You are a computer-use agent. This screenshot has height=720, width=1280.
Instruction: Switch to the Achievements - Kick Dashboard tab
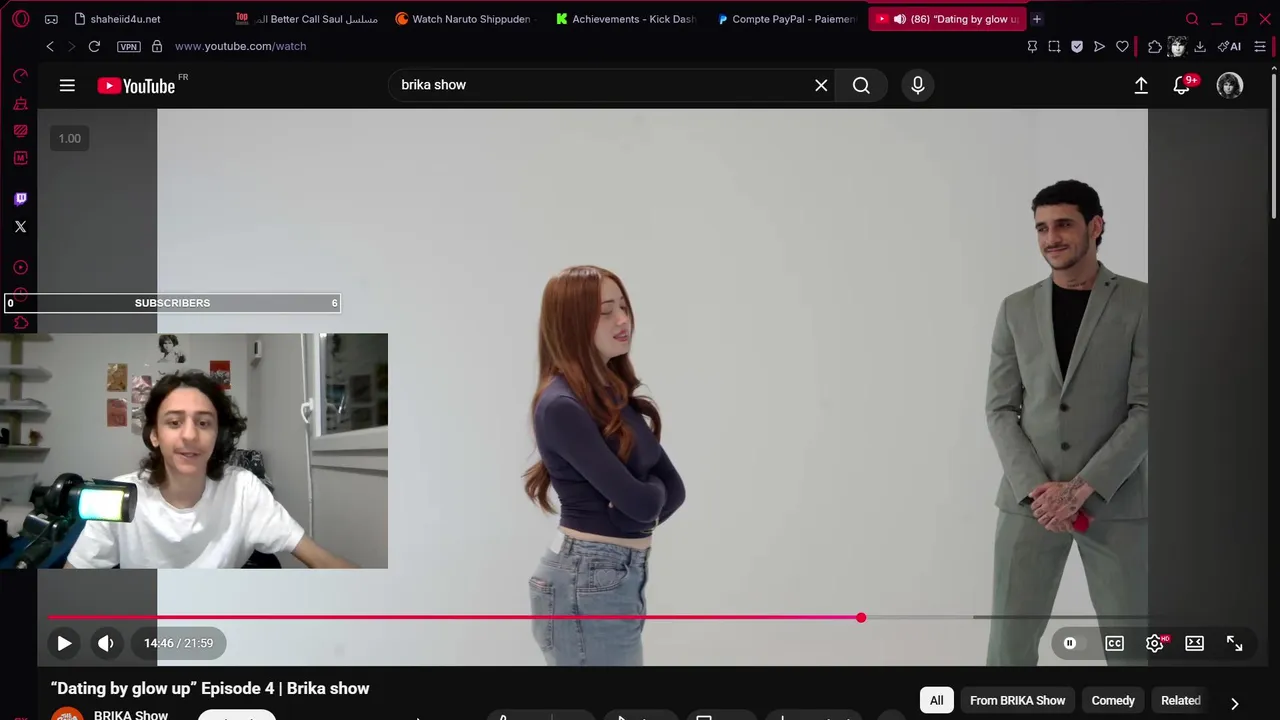(x=626, y=19)
